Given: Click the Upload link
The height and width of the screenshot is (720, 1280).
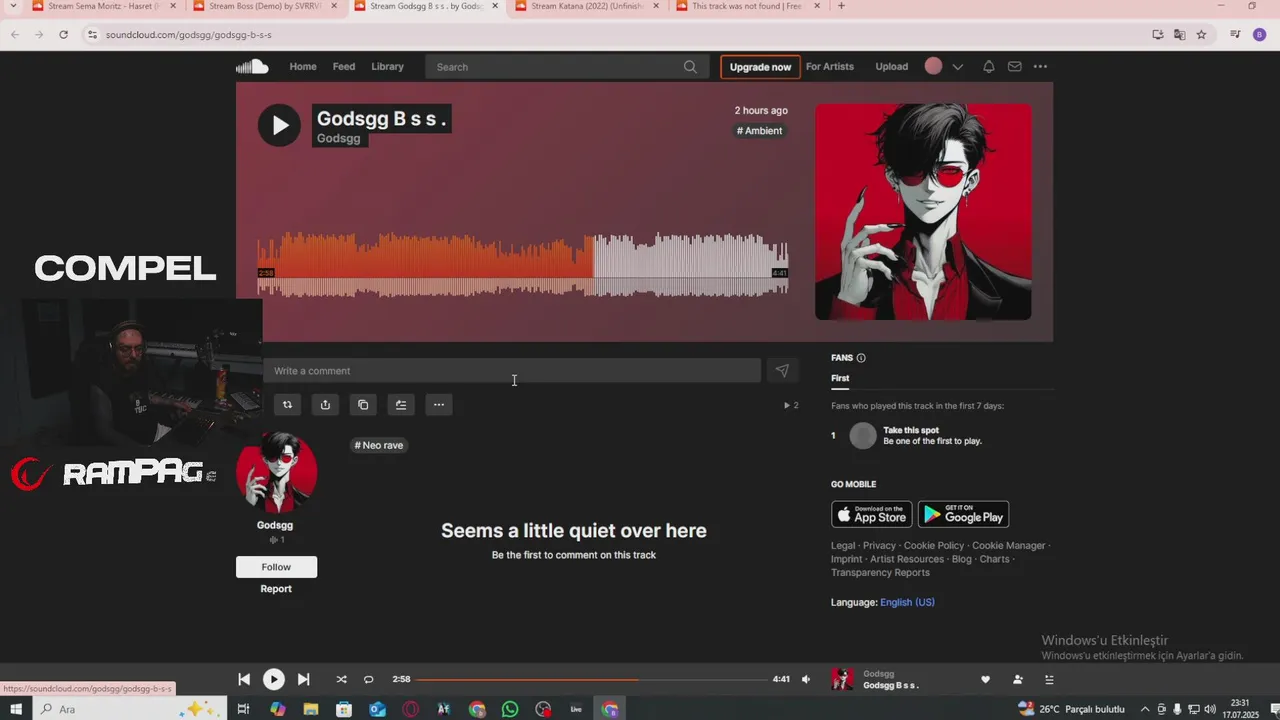Looking at the screenshot, I should 892,67.
